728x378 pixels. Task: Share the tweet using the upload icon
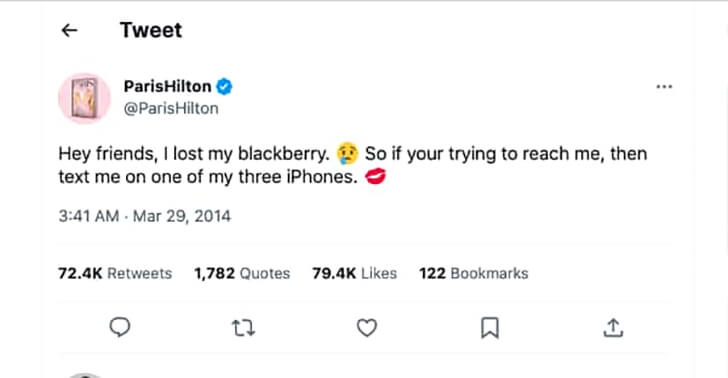click(613, 328)
